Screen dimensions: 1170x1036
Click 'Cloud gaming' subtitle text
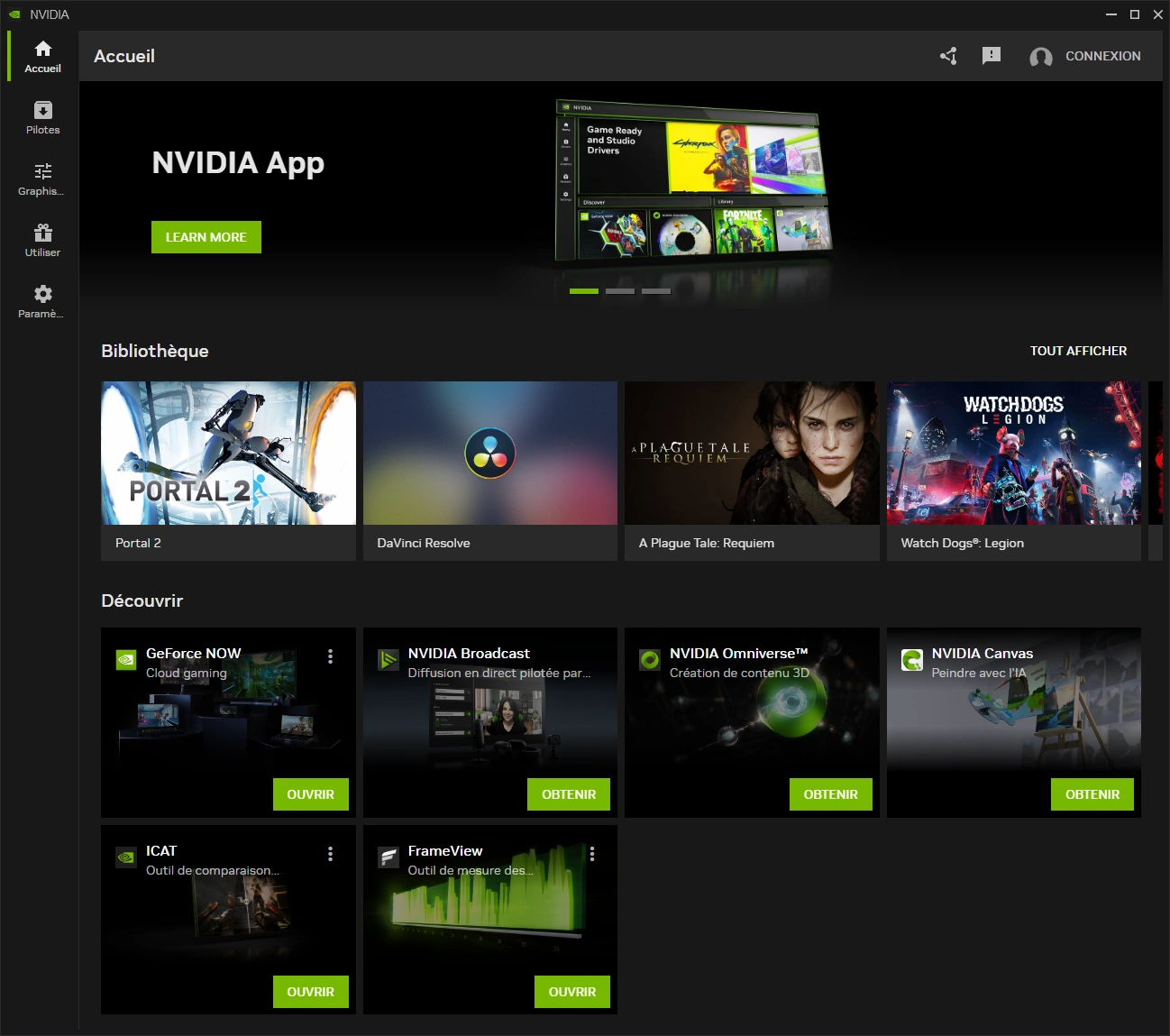[x=187, y=673]
